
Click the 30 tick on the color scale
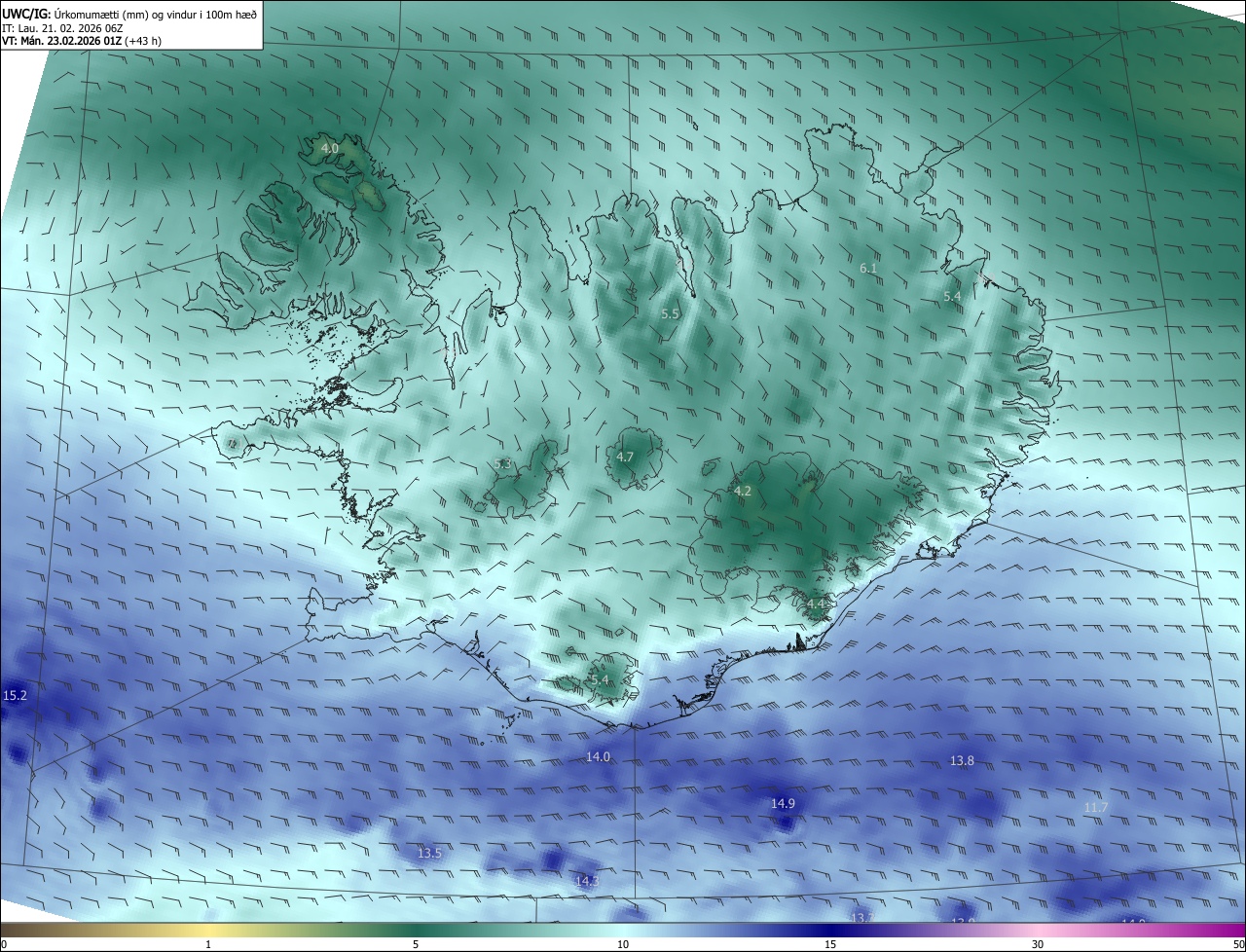pos(1038,944)
